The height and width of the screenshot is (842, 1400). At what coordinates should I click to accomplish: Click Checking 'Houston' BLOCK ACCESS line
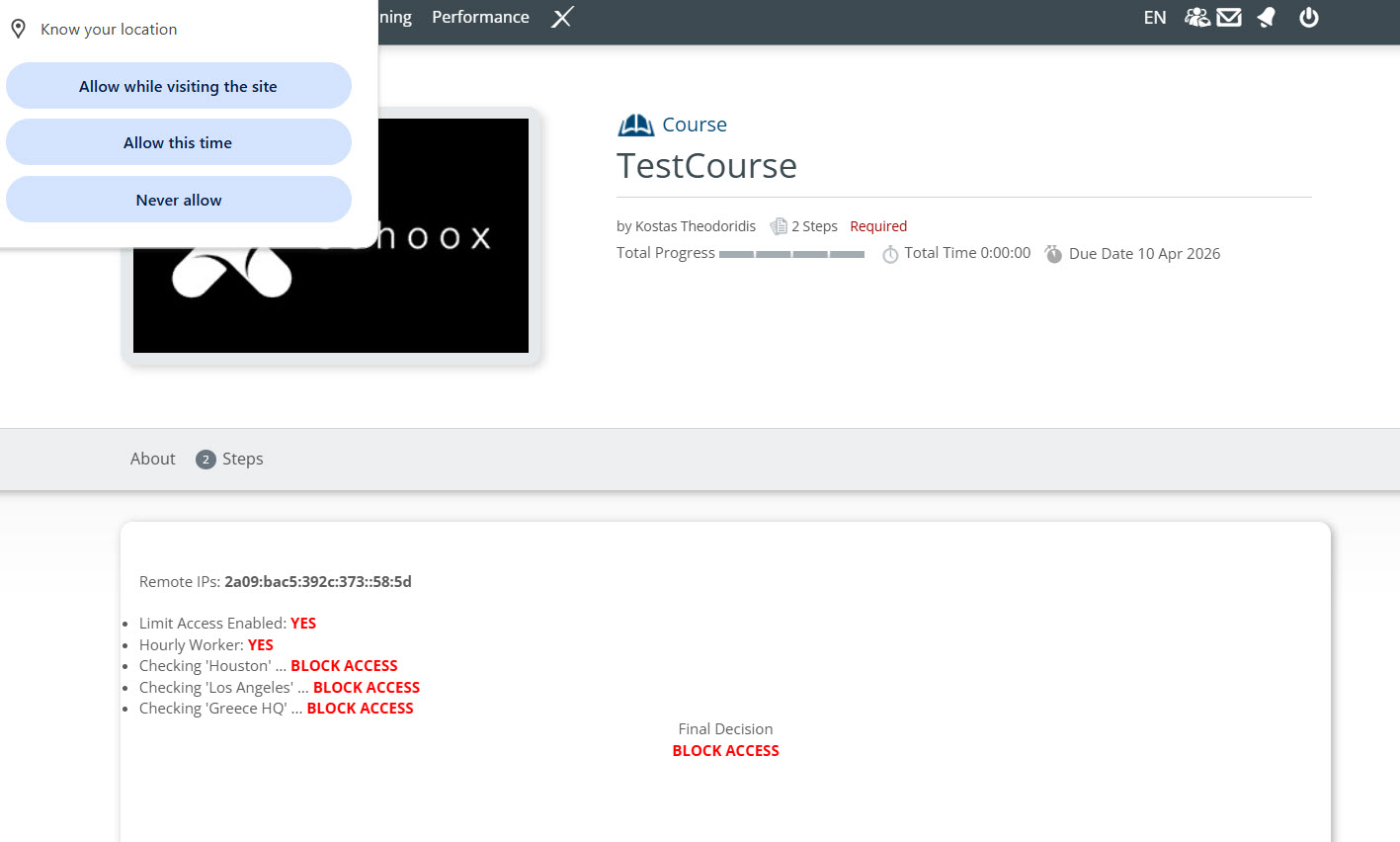click(269, 665)
